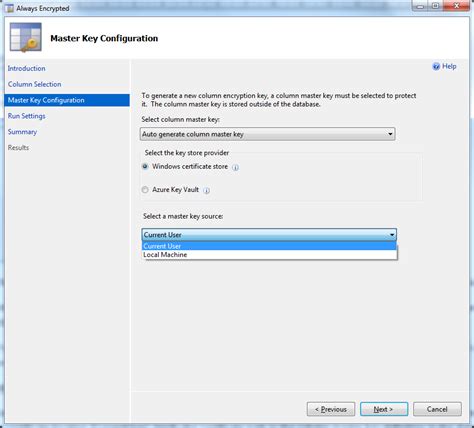Choose Local Machine in dropdown list
The image size is (474, 428).
pyautogui.click(x=269, y=255)
